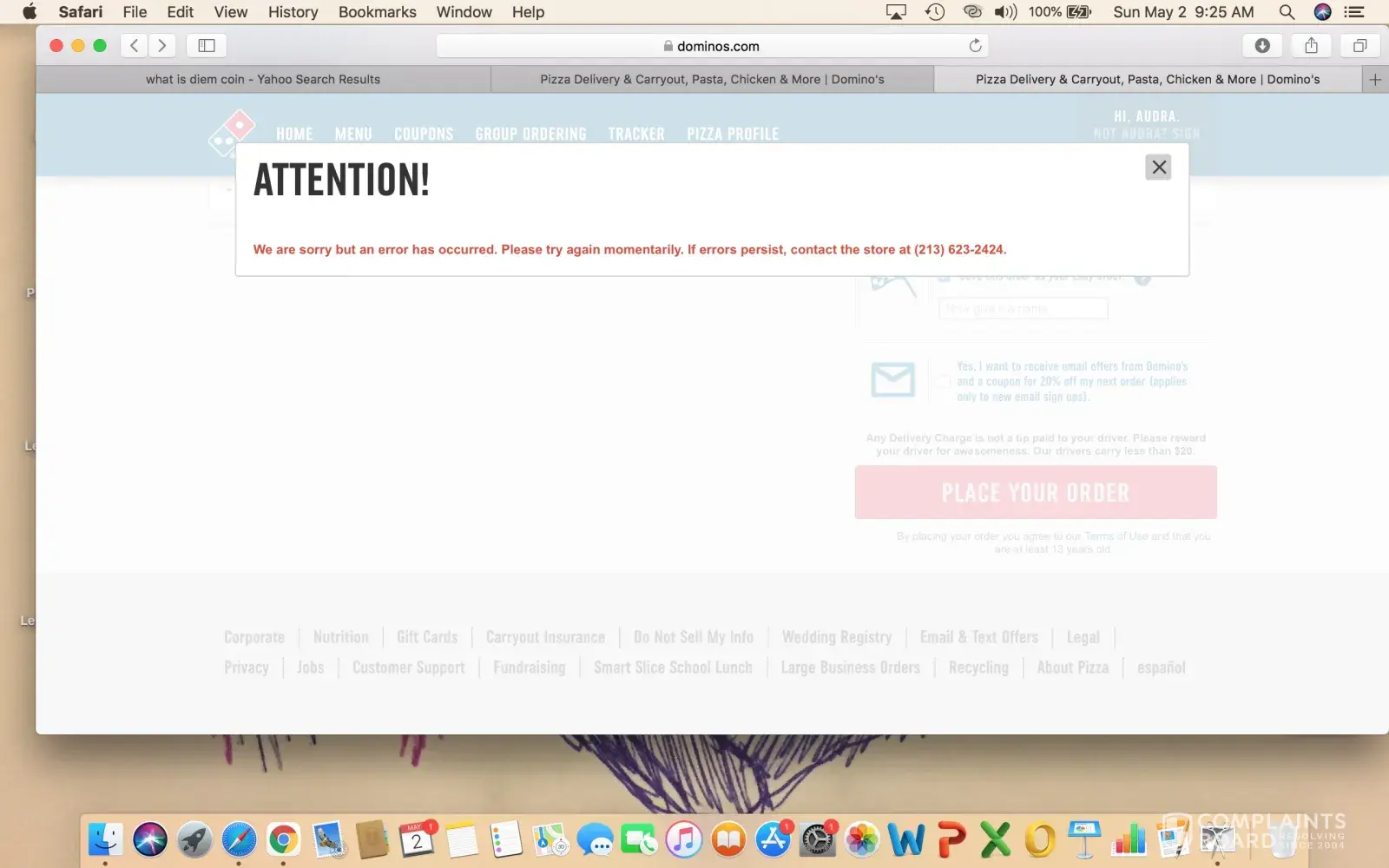
Task: Switch to the middle Domino's tab
Action: point(712,80)
